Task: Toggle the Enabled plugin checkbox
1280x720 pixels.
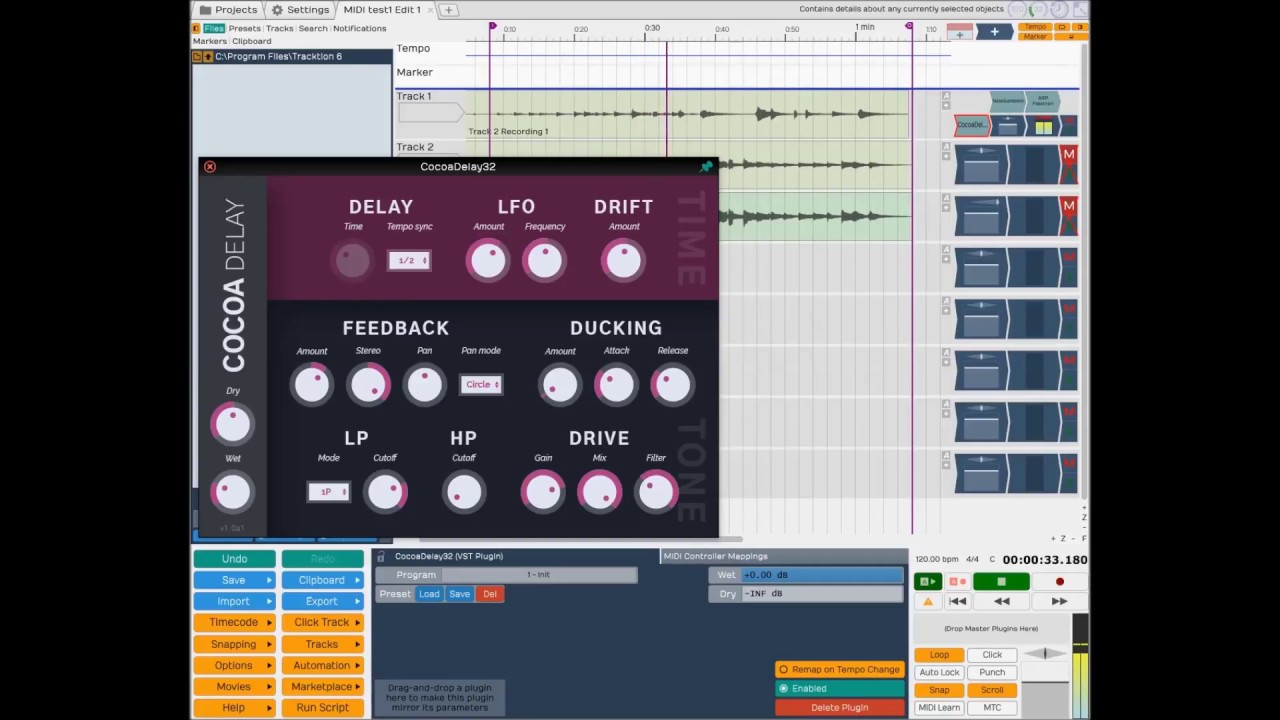Action: point(839,689)
